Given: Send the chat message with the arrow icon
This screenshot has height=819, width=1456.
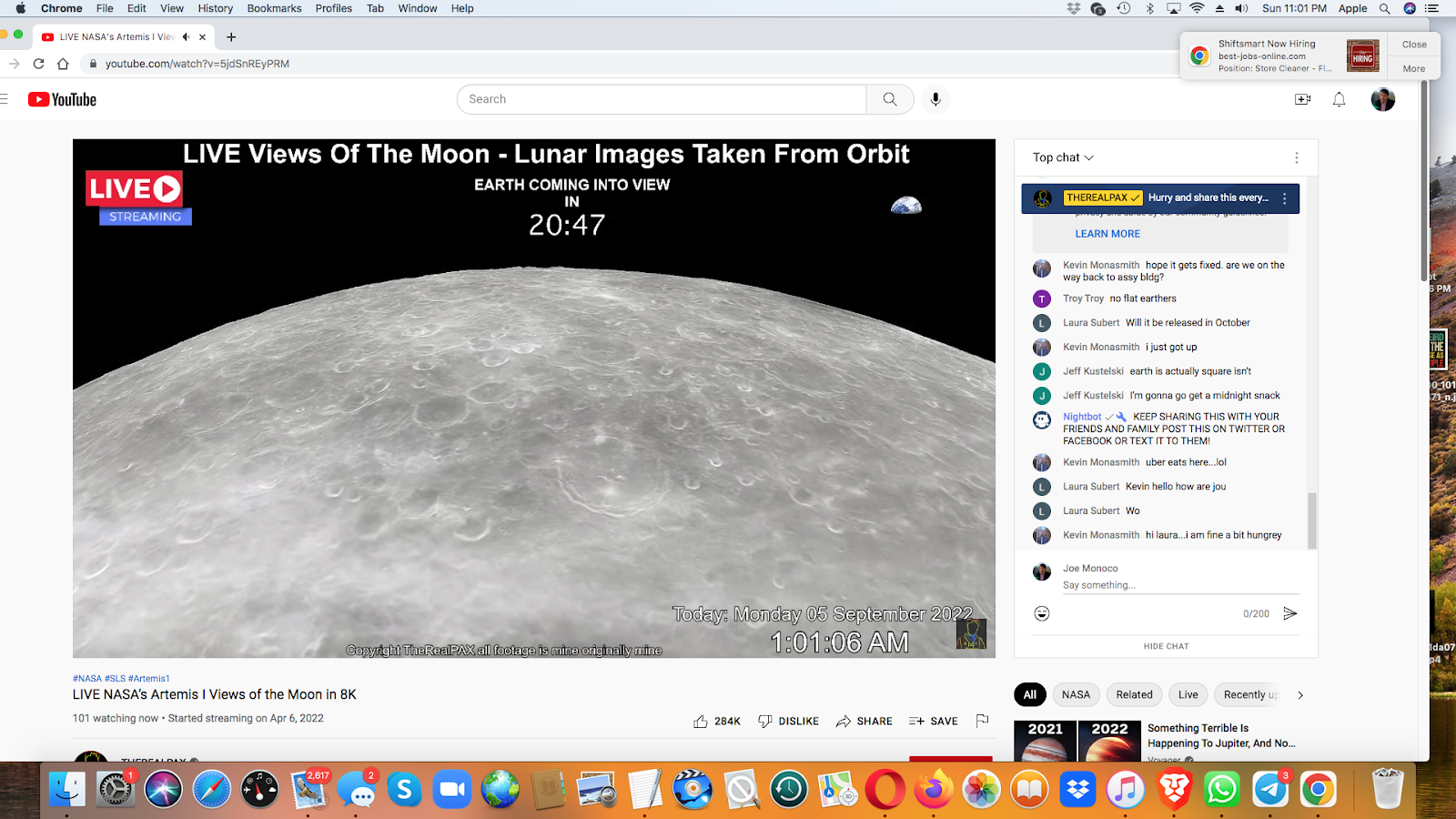Looking at the screenshot, I should (1290, 613).
